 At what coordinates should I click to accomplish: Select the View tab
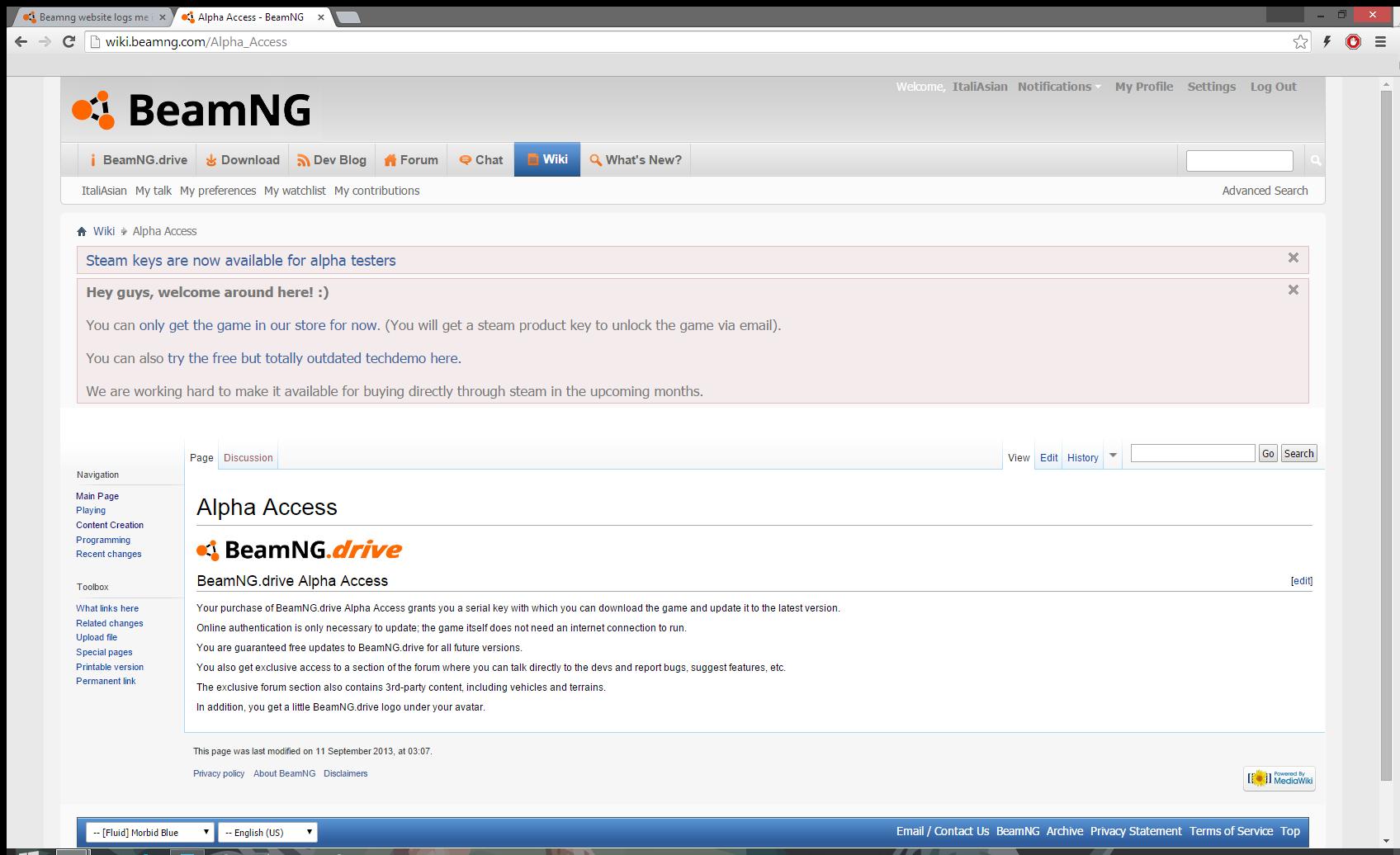[1019, 457]
